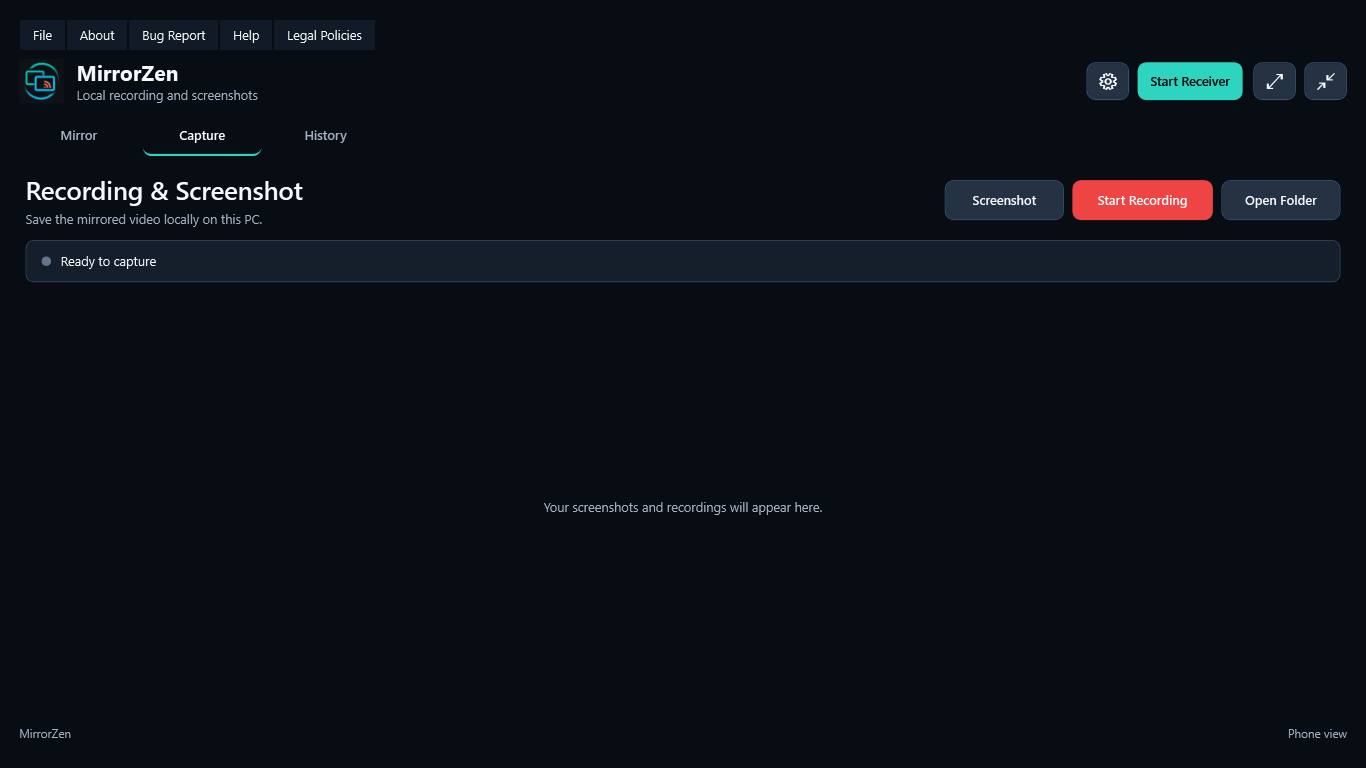Click the 'Local recording and screenshots' subtitle
This screenshot has height=768, width=1366.
167,96
